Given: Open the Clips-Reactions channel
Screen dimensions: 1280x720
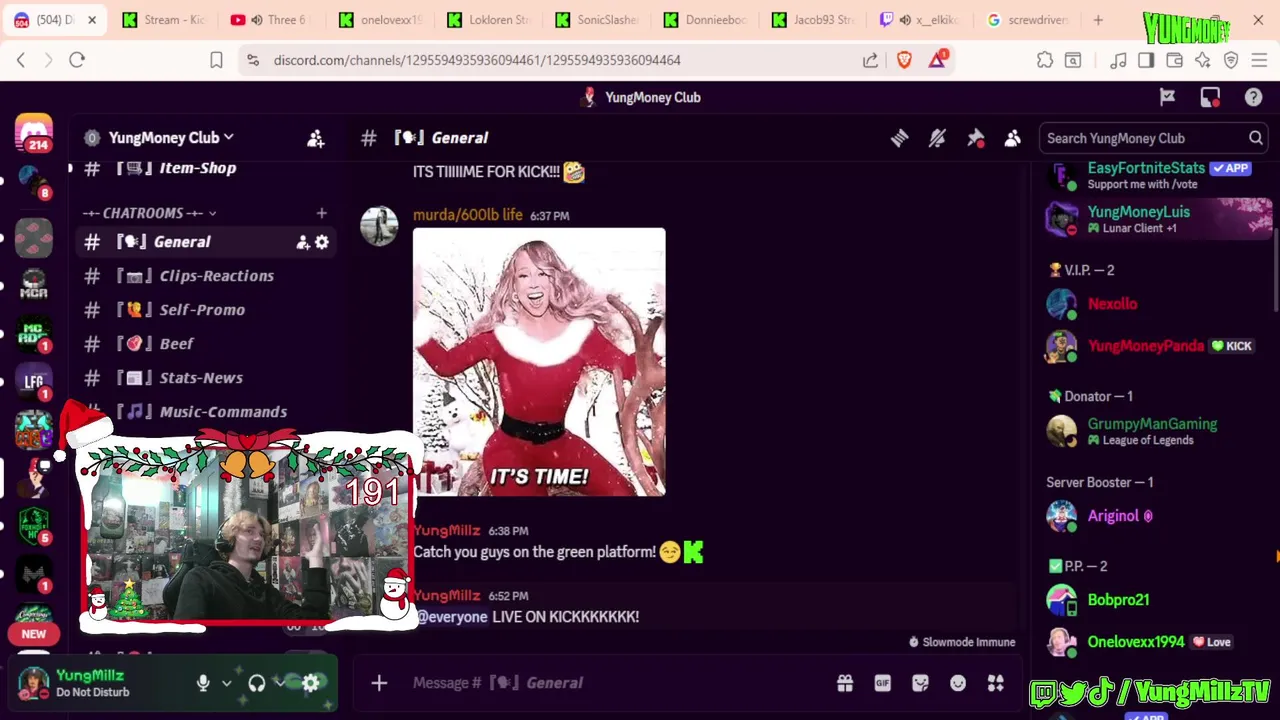Looking at the screenshot, I should 204,276.
